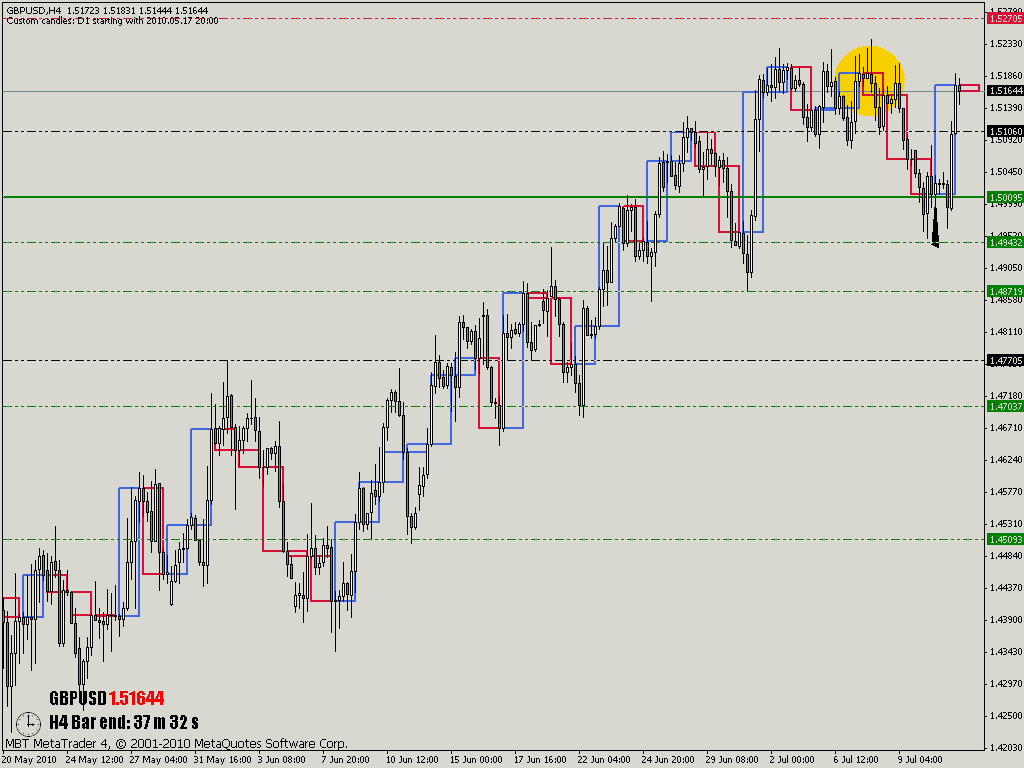1024x768 pixels.
Task: Click the '29 Jun 08:00' time axis label
Action: [x=732, y=760]
